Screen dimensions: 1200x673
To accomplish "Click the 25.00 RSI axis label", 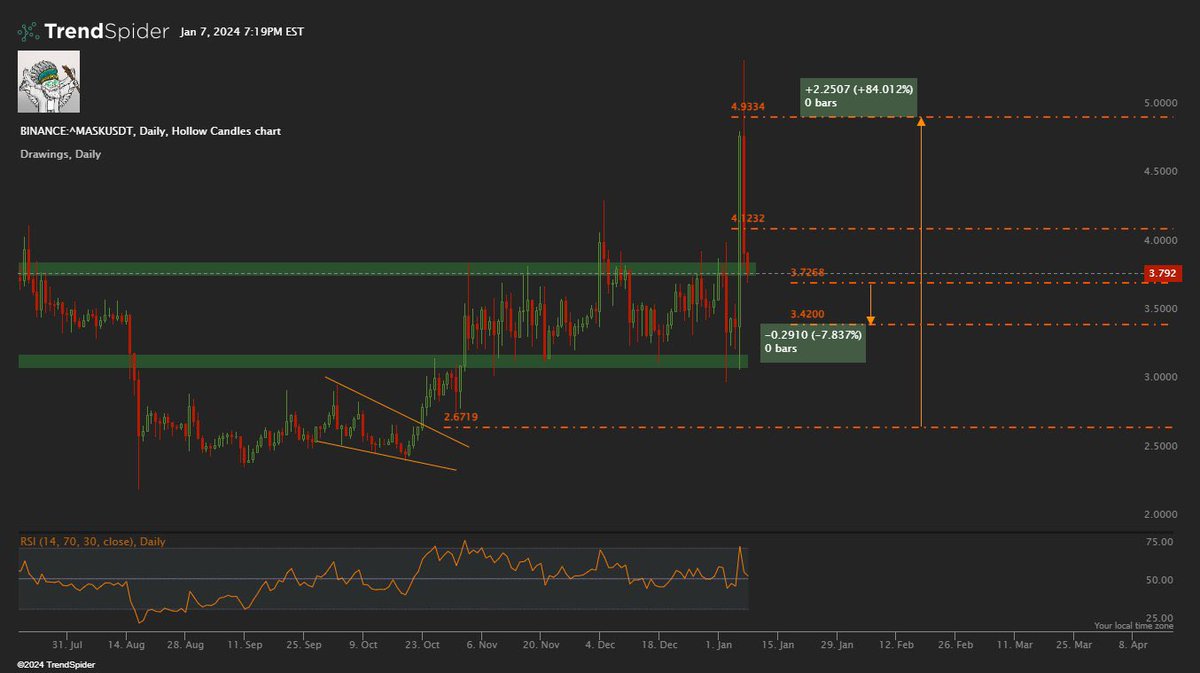I will pyautogui.click(x=1161, y=618).
